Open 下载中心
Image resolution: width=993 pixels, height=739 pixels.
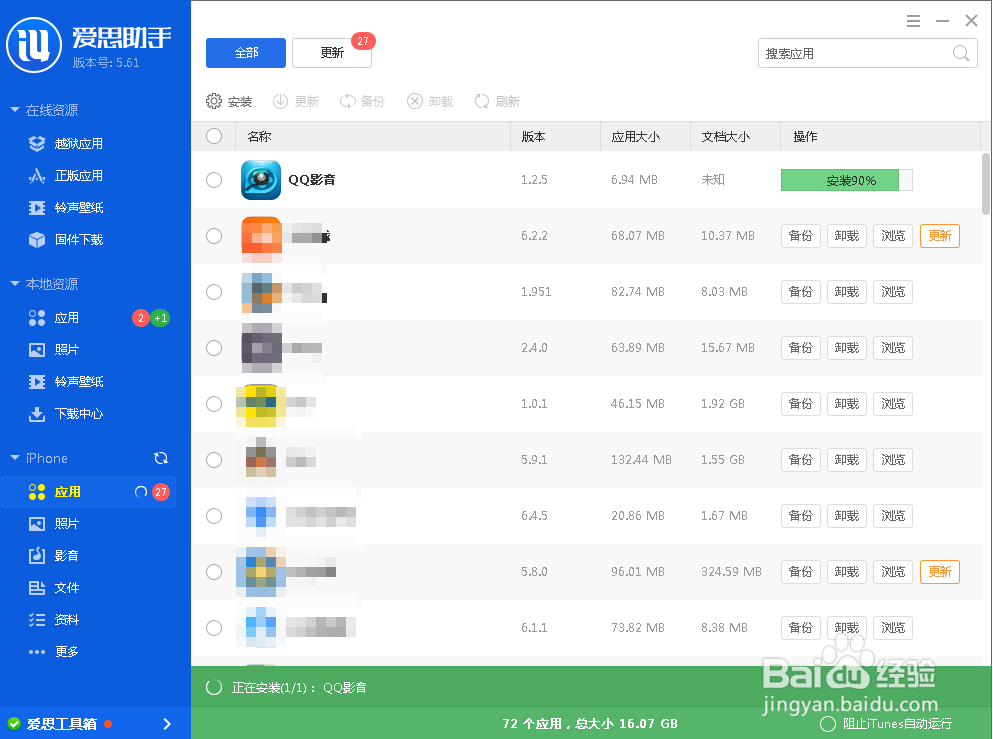coord(66,414)
